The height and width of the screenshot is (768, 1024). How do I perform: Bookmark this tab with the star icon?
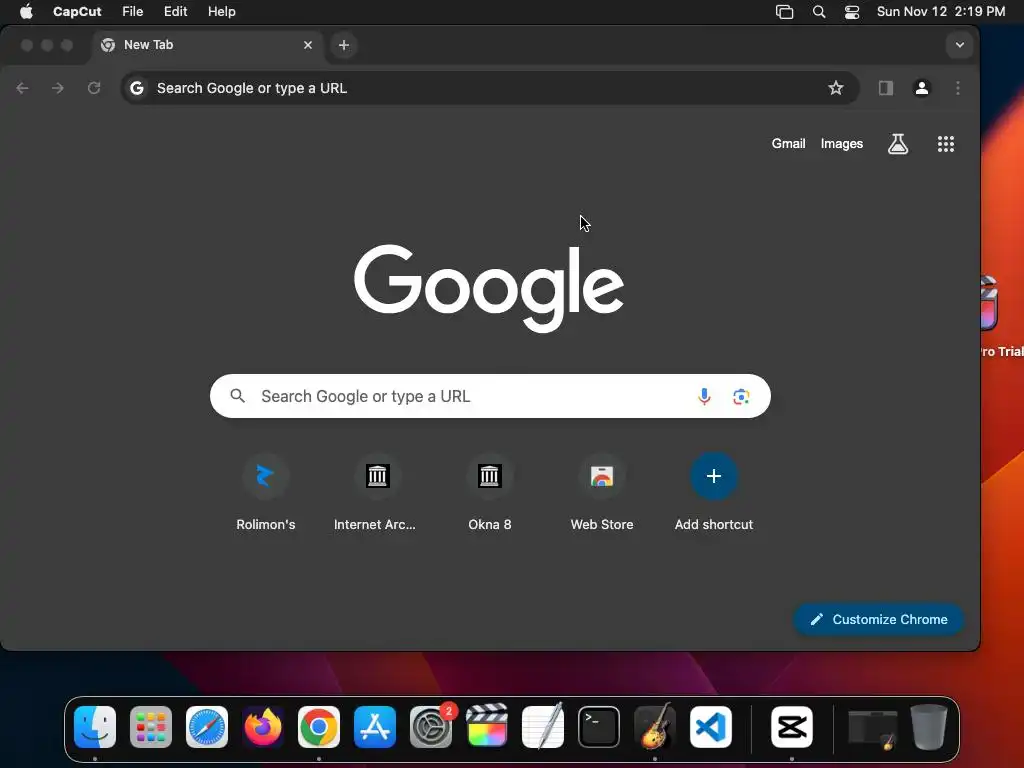click(x=836, y=88)
